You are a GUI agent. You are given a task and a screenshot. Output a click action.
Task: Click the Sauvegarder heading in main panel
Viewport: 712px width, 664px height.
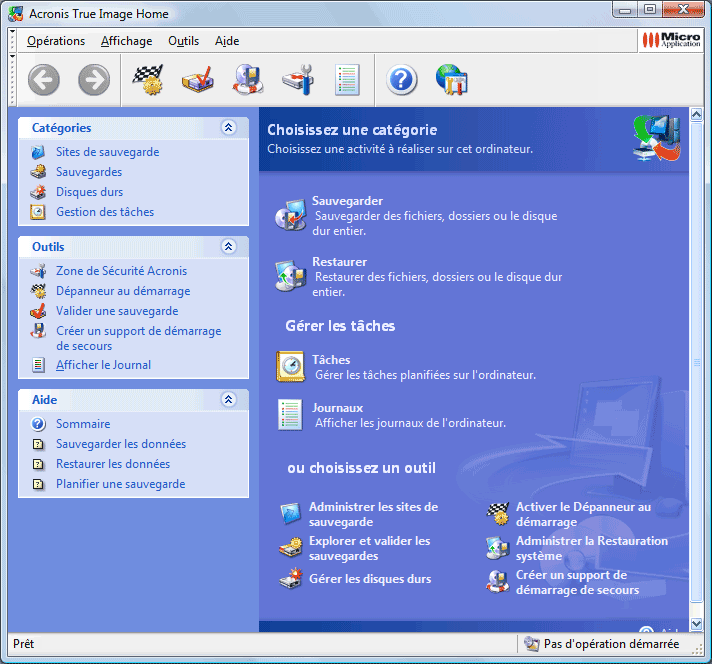(347, 201)
